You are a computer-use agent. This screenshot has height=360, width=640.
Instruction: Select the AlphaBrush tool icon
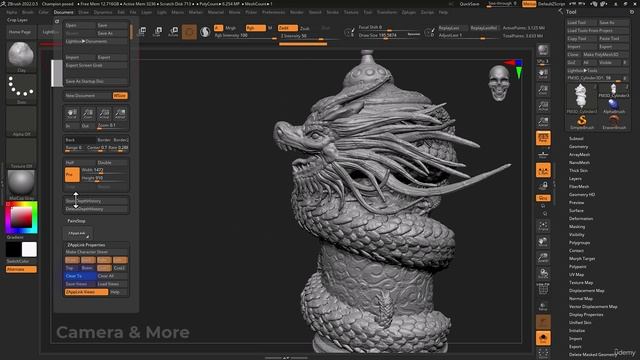(x=614, y=105)
